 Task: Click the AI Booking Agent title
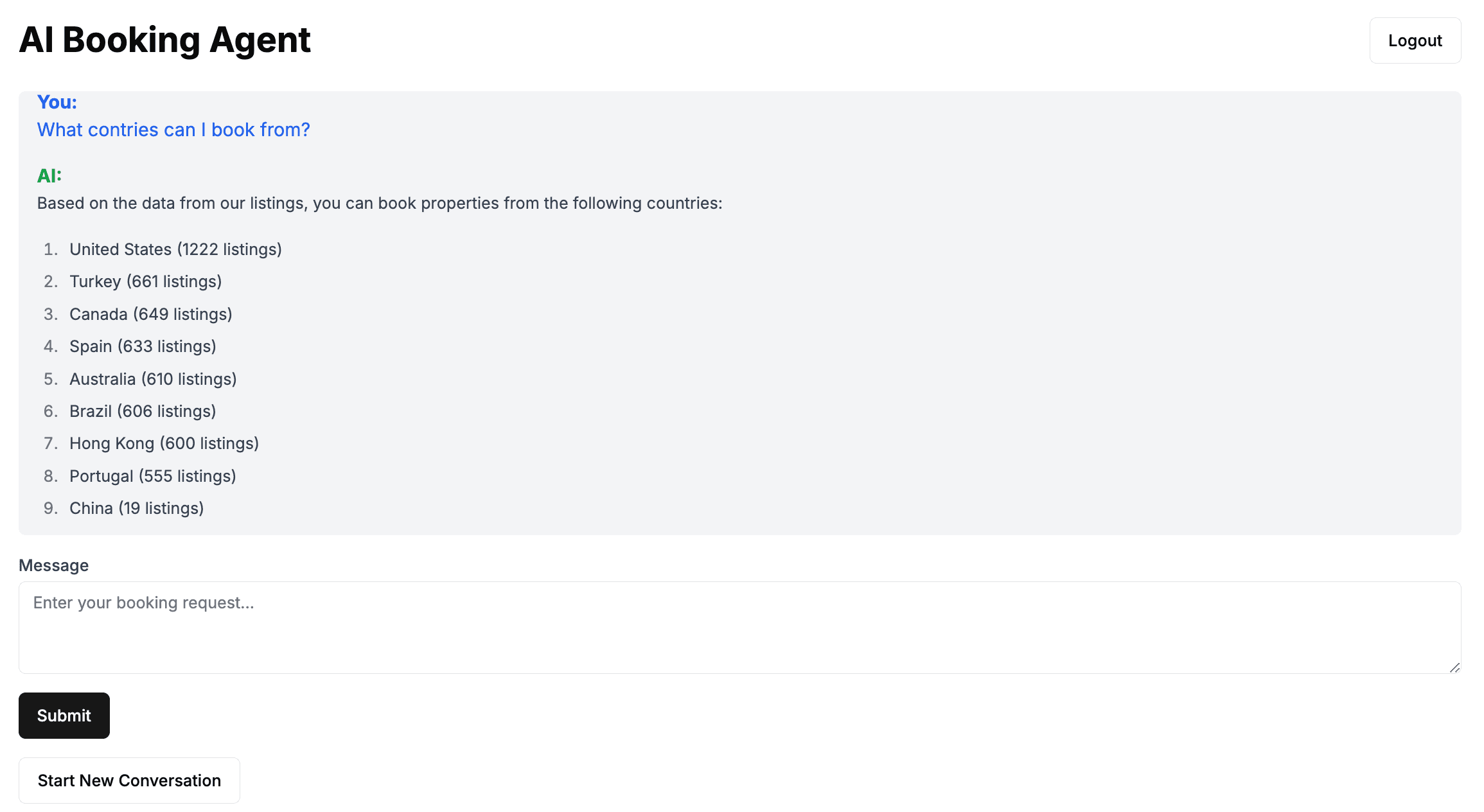point(165,40)
